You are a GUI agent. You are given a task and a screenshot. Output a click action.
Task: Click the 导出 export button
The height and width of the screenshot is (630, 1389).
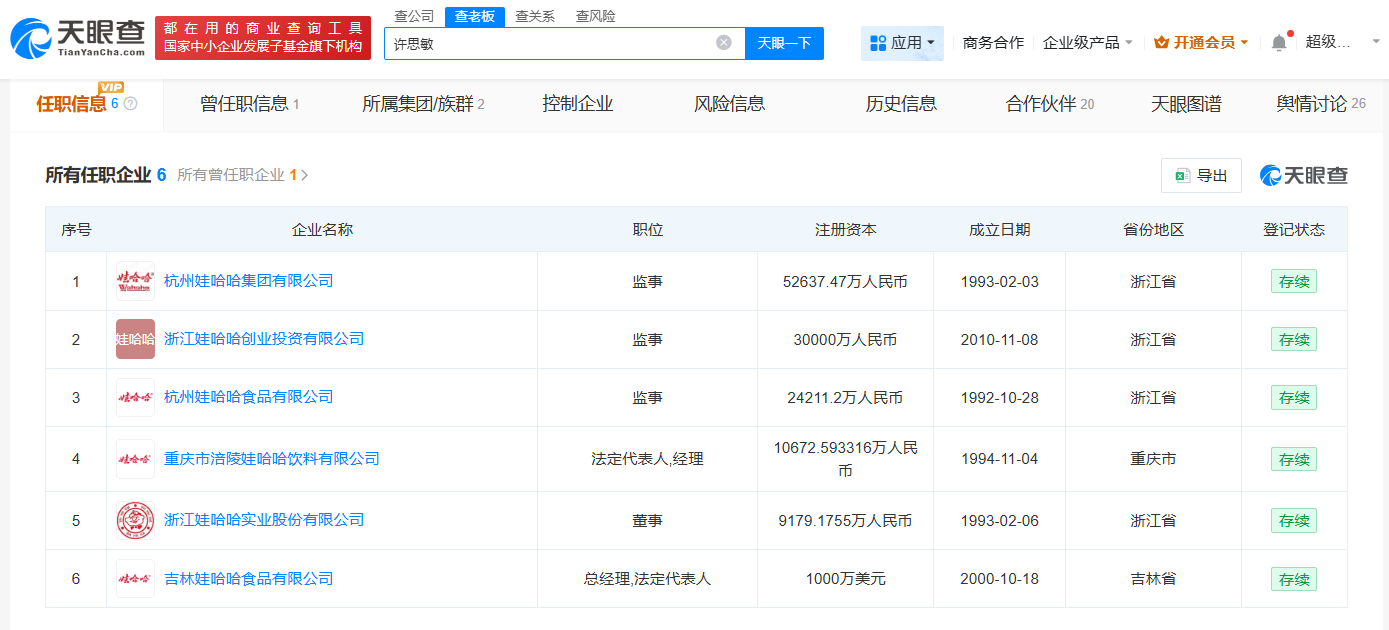(1201, 175)
